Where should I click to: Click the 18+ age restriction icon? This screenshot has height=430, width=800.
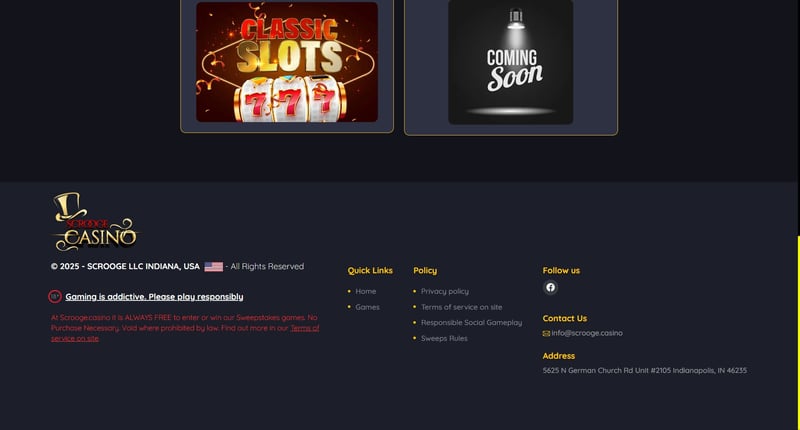pos(55,296)
